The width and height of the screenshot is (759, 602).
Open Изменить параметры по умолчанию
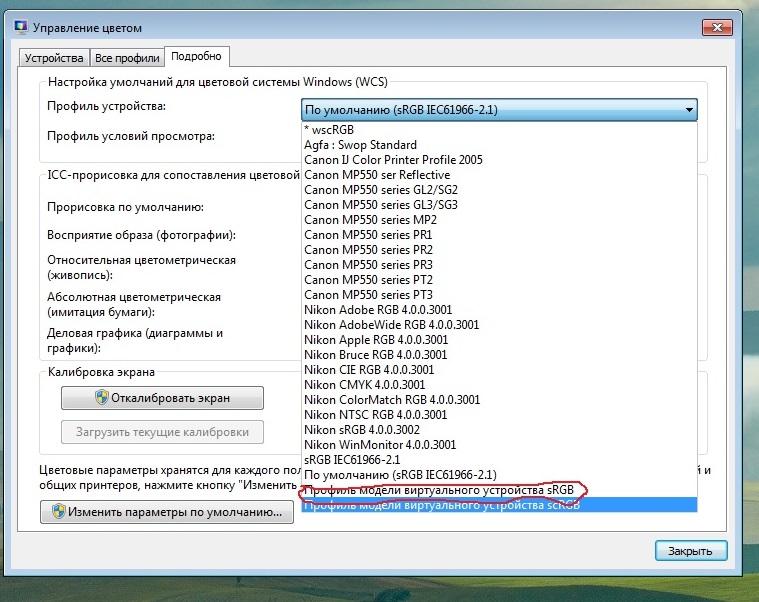point(167,512)
